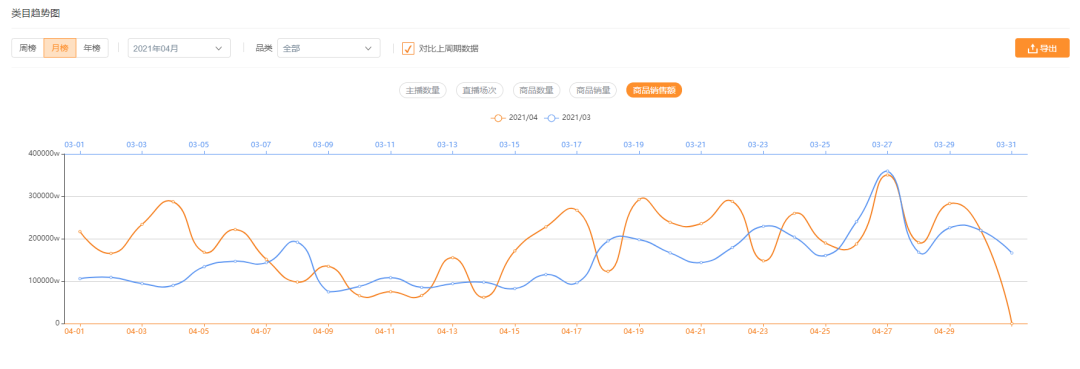1080x369 pixels.
Task: Click the blue data point at 03-01
Action: [80, 278]
